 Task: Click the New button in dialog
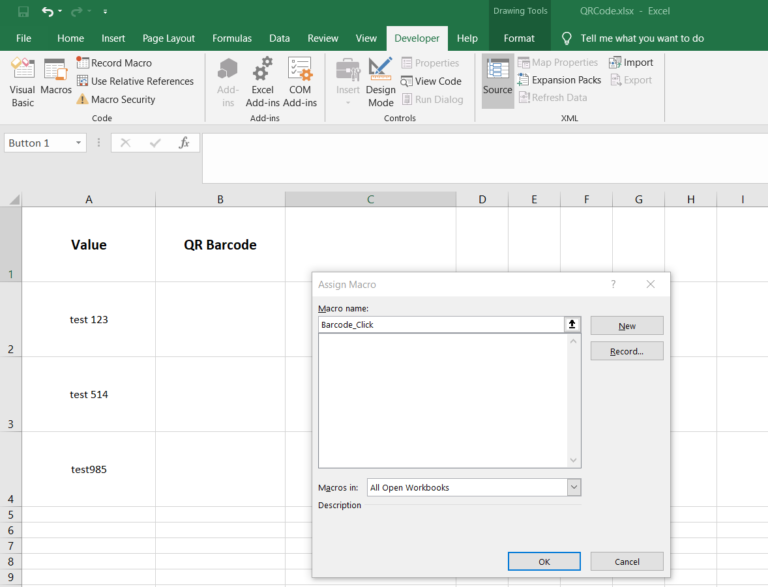(627, 326)
